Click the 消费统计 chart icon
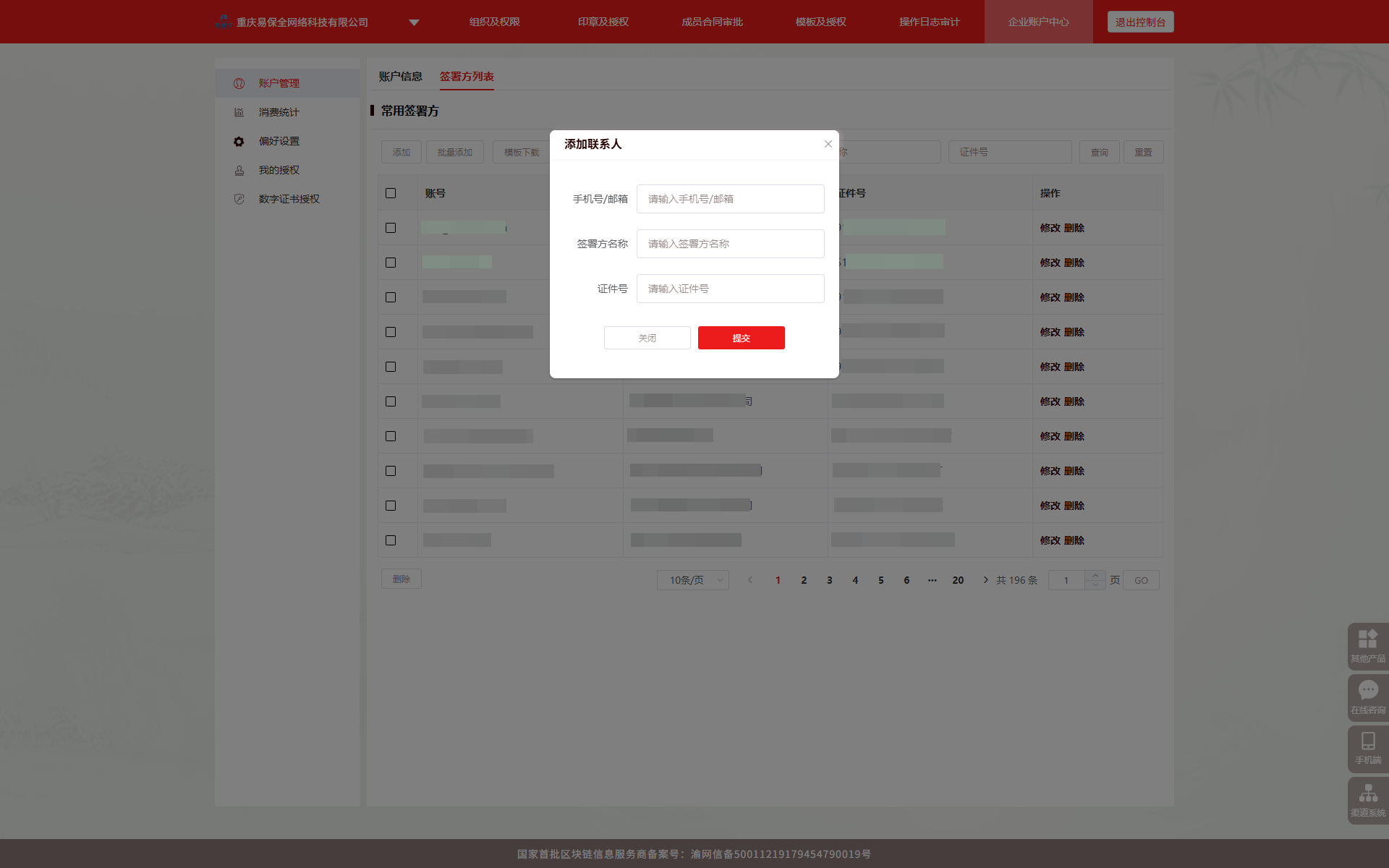Screen dimensions: 1389x868 click(x=239, y=112)
